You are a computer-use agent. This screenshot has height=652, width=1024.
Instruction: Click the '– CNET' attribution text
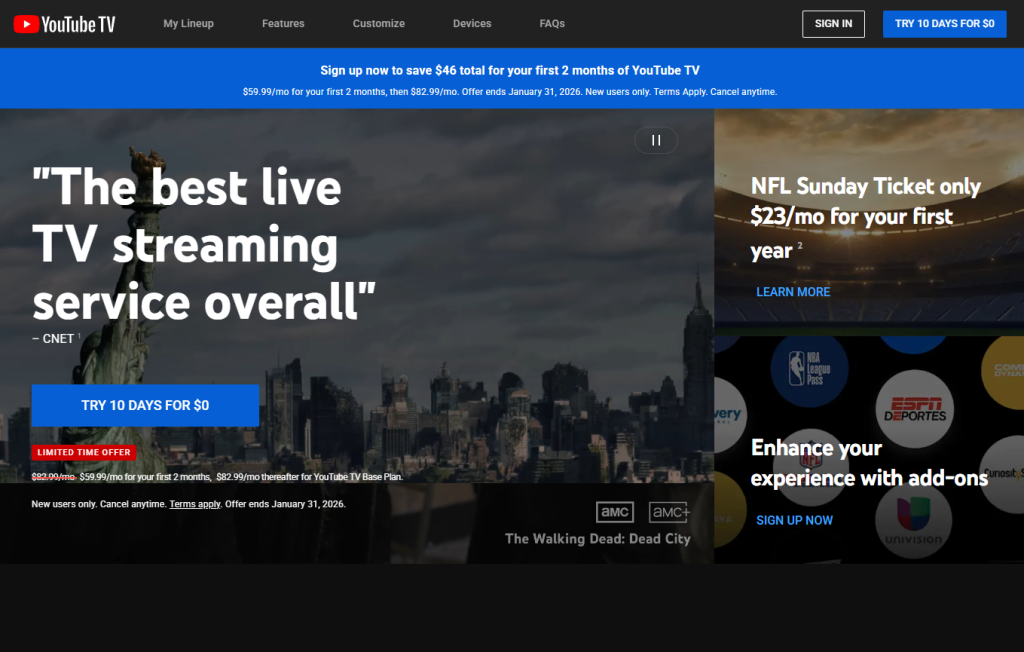pyautogui.click(x=54, y=338)
